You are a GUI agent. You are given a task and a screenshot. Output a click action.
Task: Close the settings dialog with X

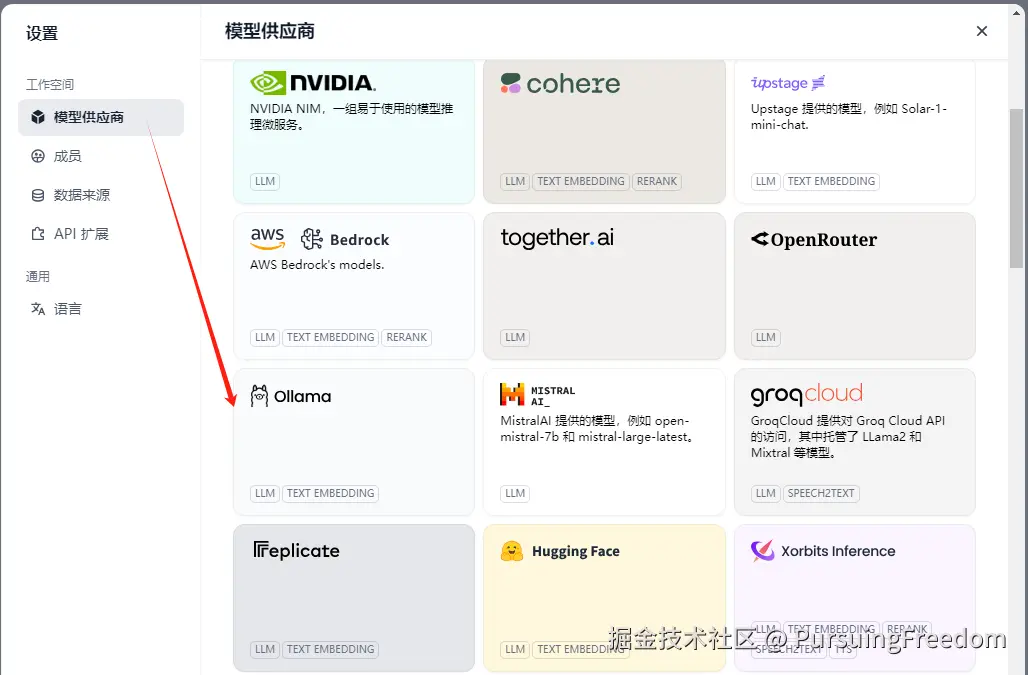[x=981, y=31]
